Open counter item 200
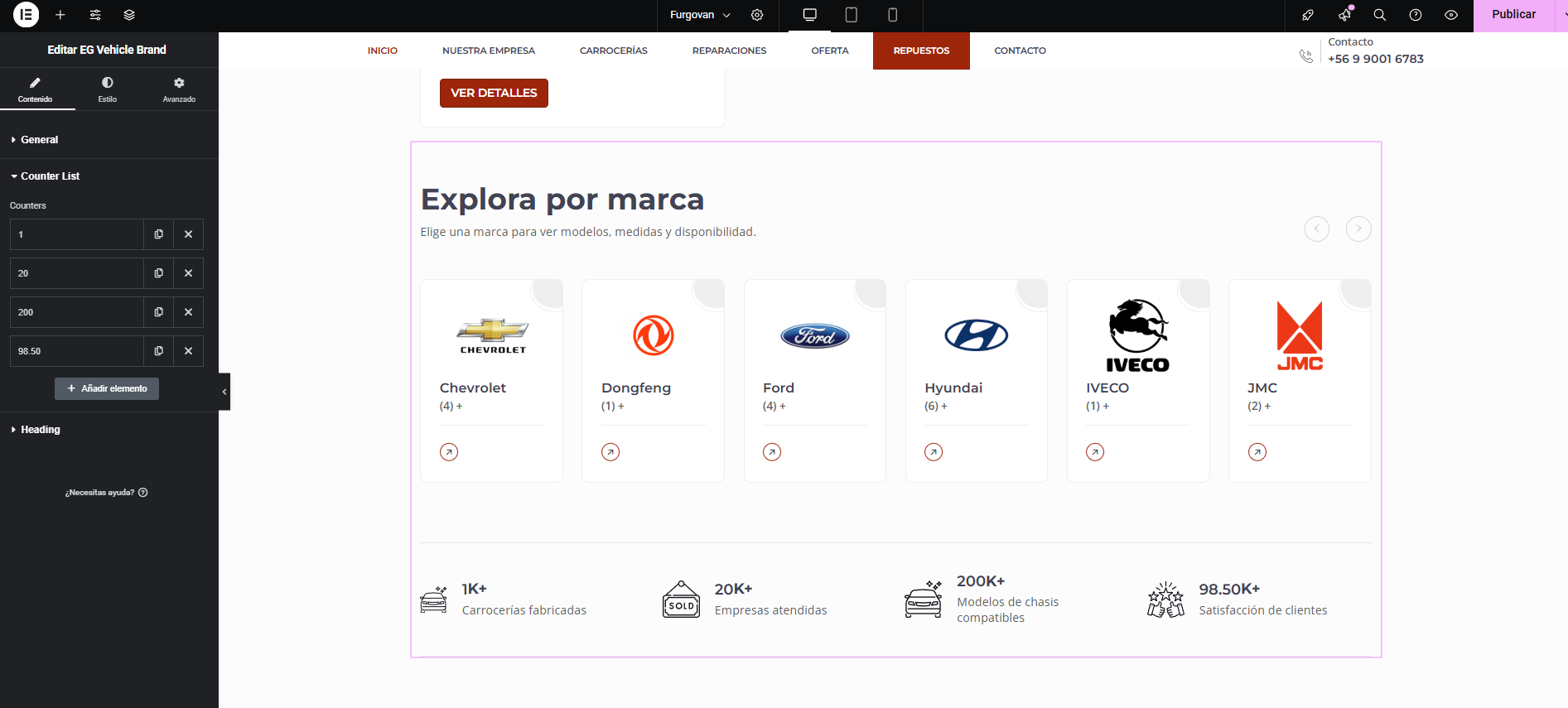The height and width of the screenshot is (708, 1568). point(76,312)
